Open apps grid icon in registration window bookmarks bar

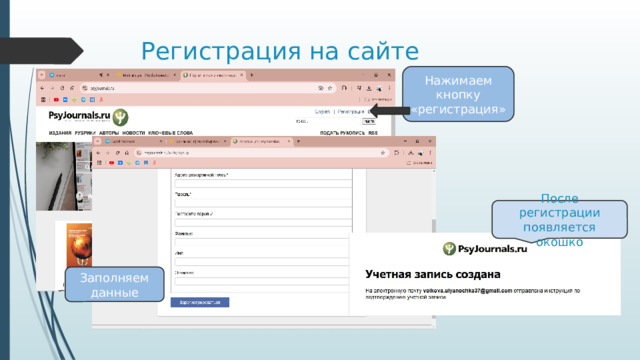click(99, 163)
